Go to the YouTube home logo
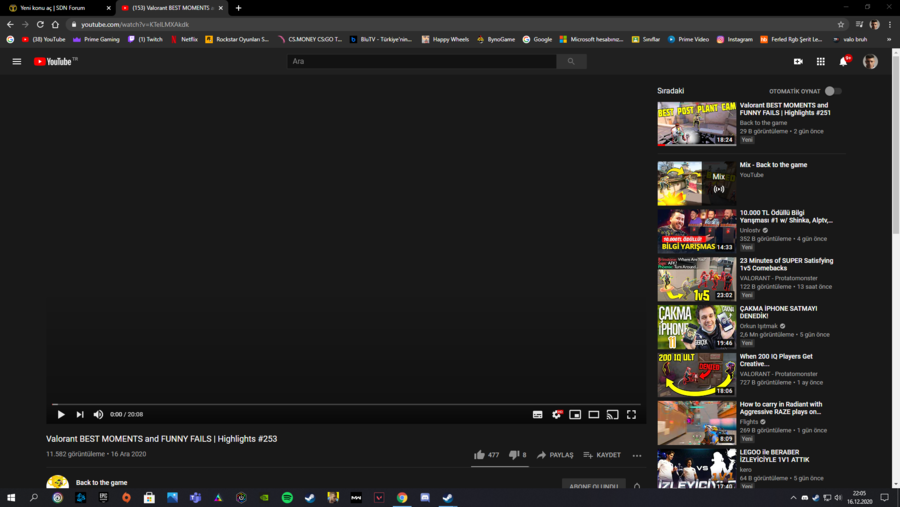The height and width of the screenshot is (507, 900). pos(55,61)
